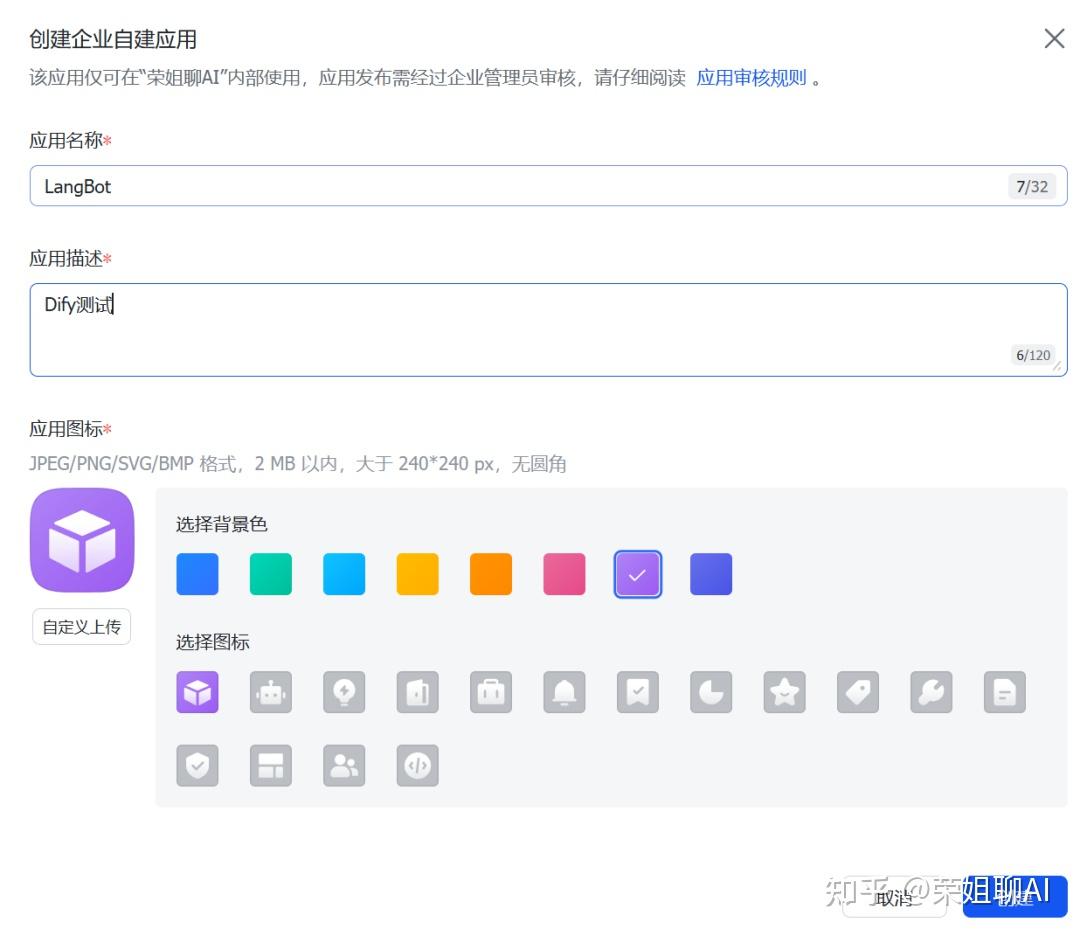Choose the layout grid icon

click(x=271, y=765)
